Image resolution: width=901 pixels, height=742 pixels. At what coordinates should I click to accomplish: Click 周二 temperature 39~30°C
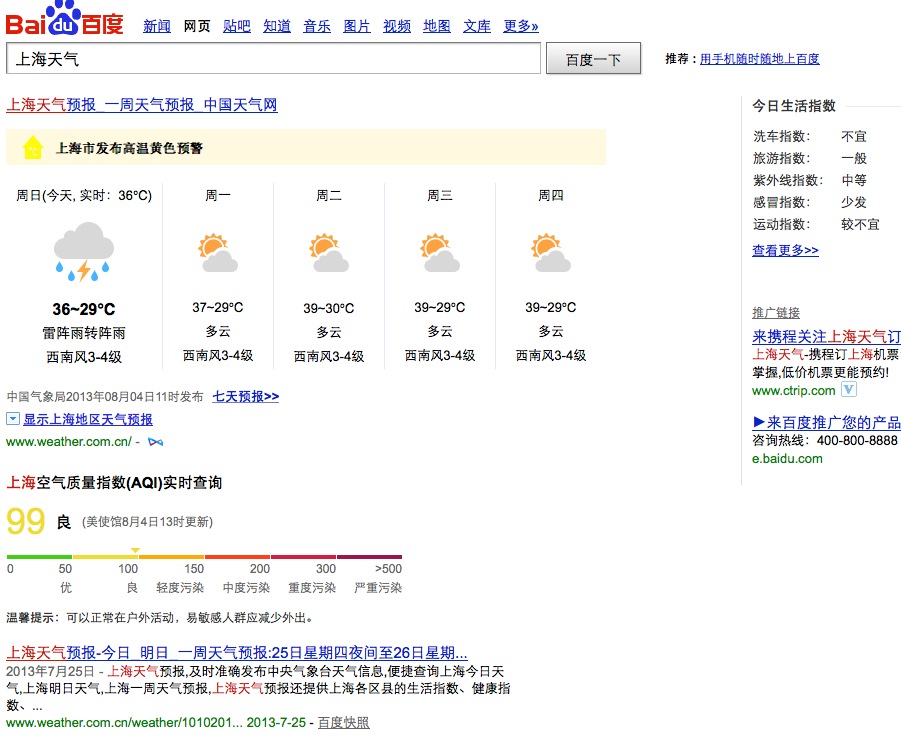[329, 308]
